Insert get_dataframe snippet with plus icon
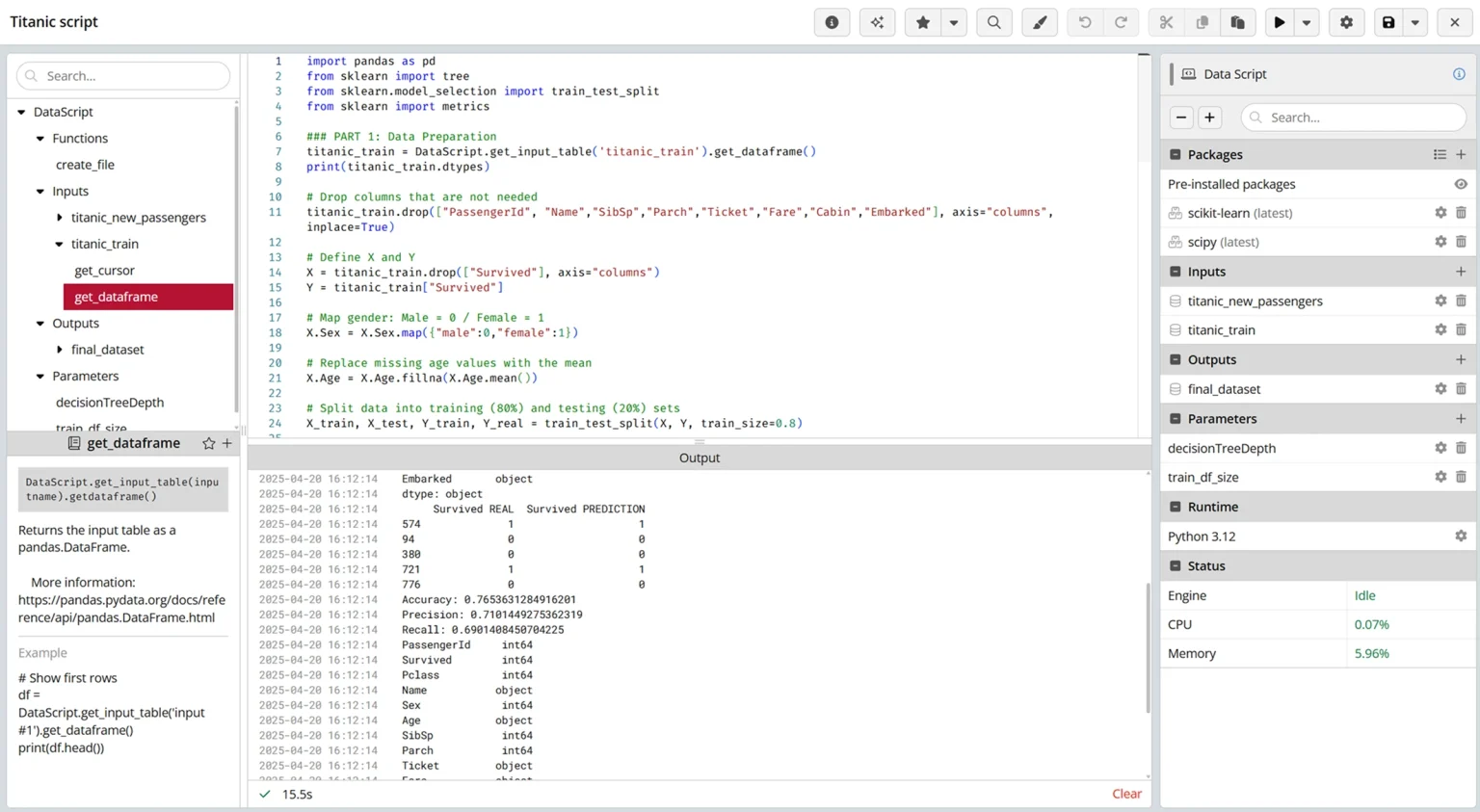Image resolution: width=1480 pixels, height=812 pixels. click(227, 443)
